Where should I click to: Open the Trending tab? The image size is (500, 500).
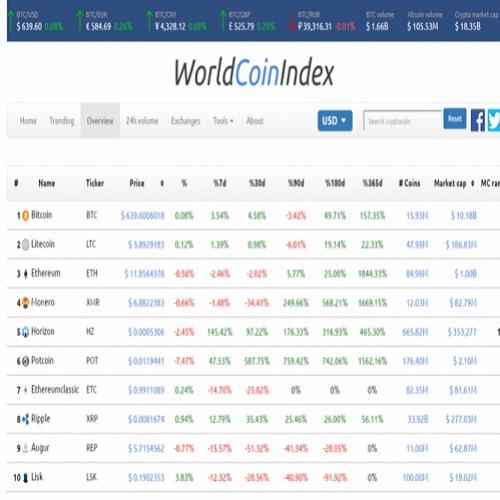click(62, 121)
